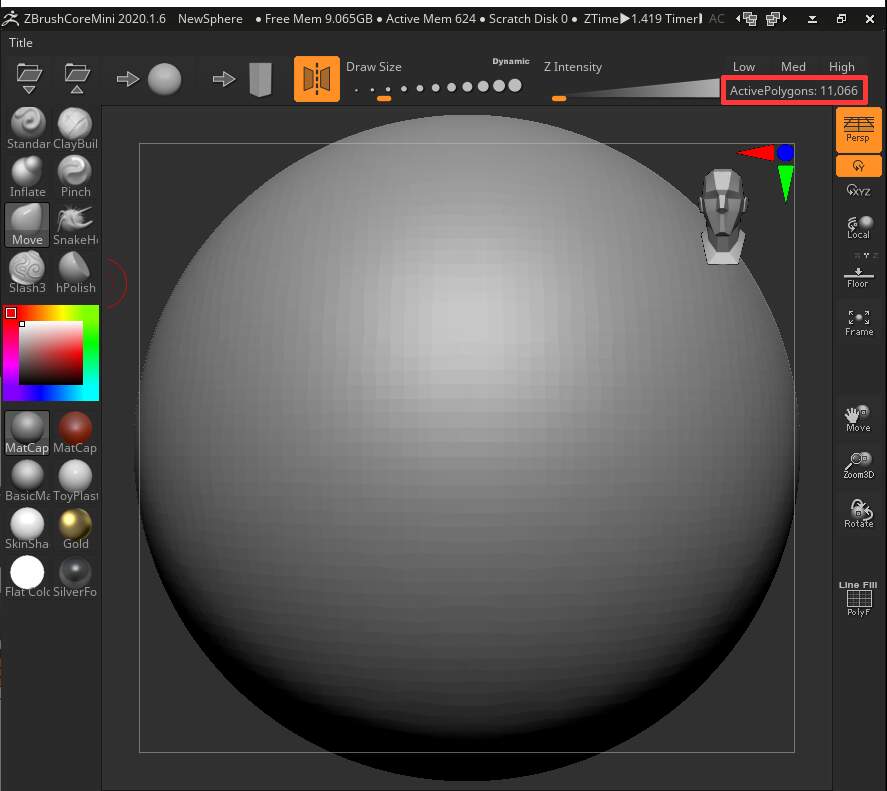887x791 pixels.
Task: Start a new sphere mesh
Action: click(x=149, y=79)
